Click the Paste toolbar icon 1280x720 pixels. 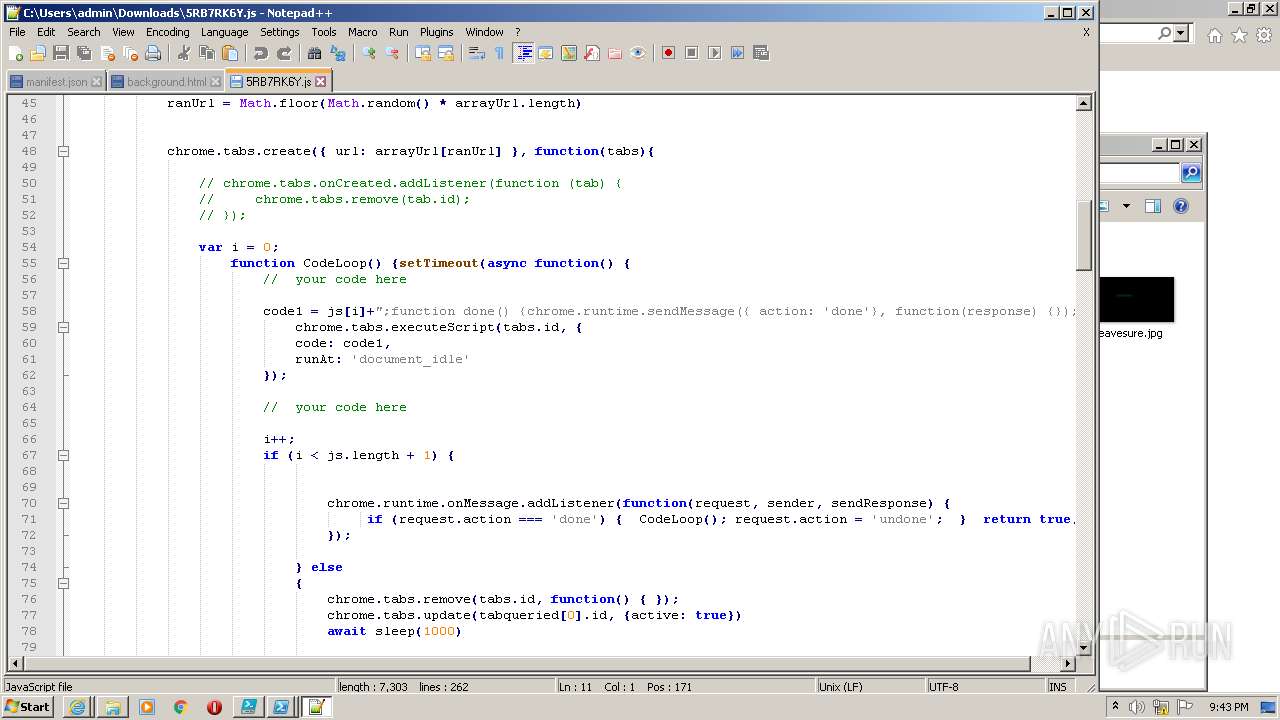230,53
